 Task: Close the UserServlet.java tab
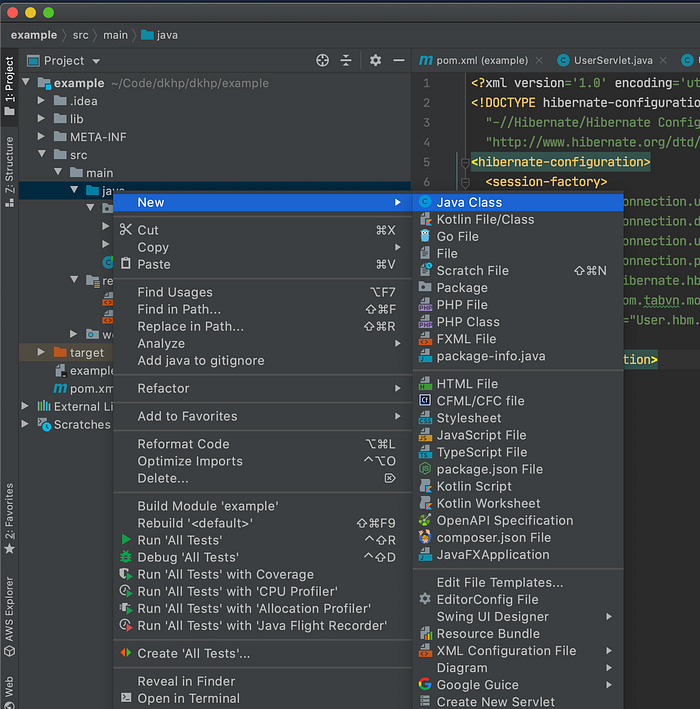tap(663, 60)
